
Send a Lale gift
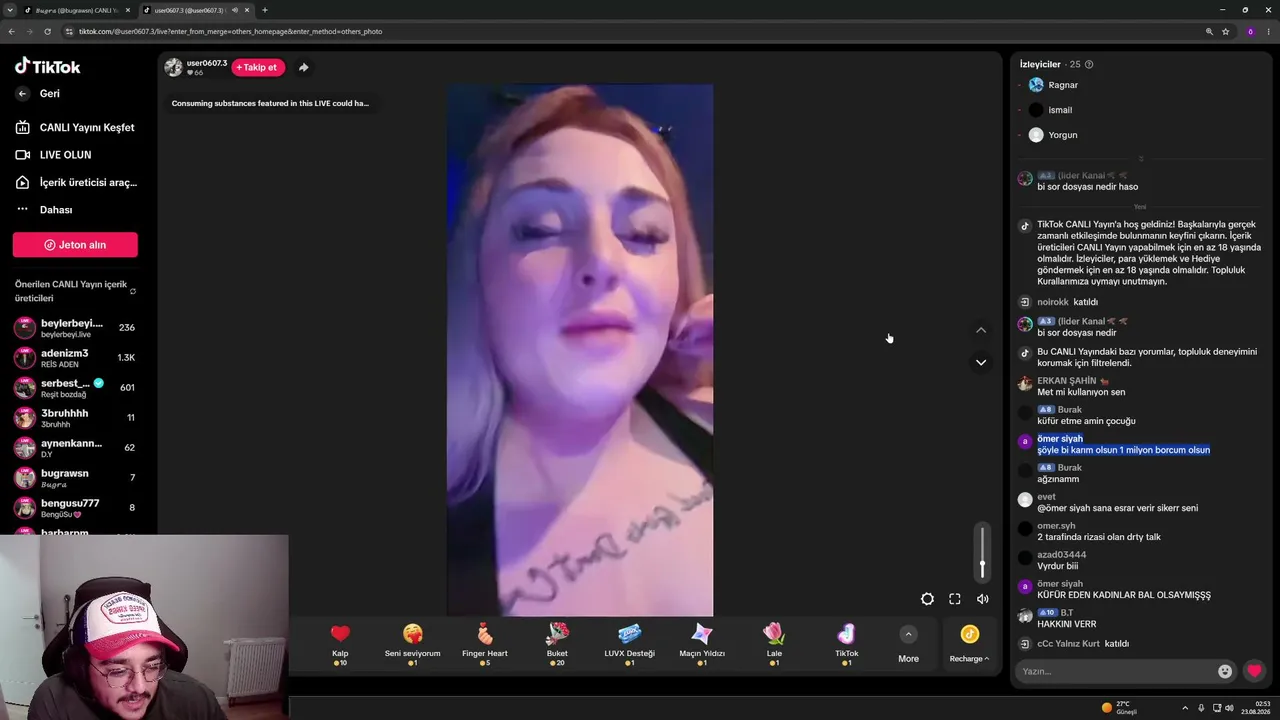point(774,643)
